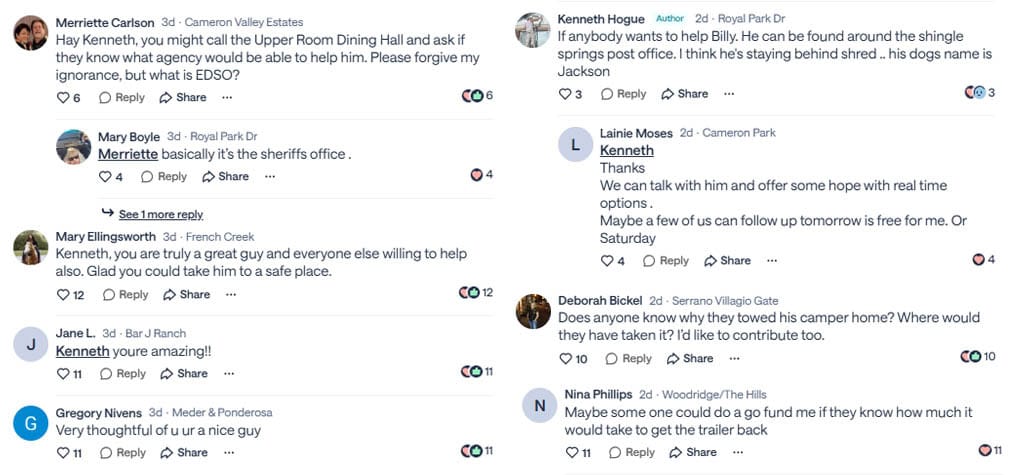Viewport: 1015px width, 475px height.
Task: Open more options on Mary Boyle's reply
Action: click(x=270, y=176)
